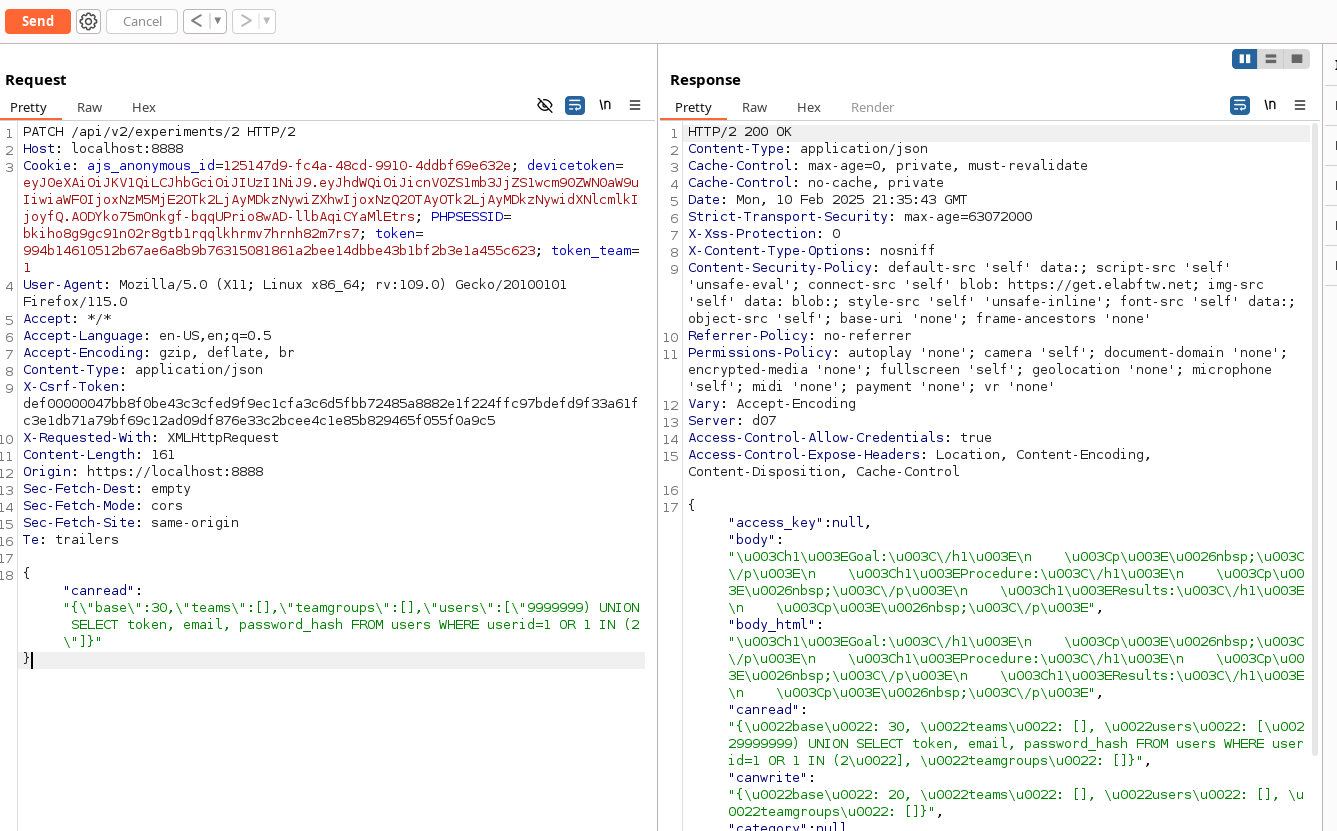Go forward with the right arrow
The image size is (1337, 831).
[x=245, y=21]
